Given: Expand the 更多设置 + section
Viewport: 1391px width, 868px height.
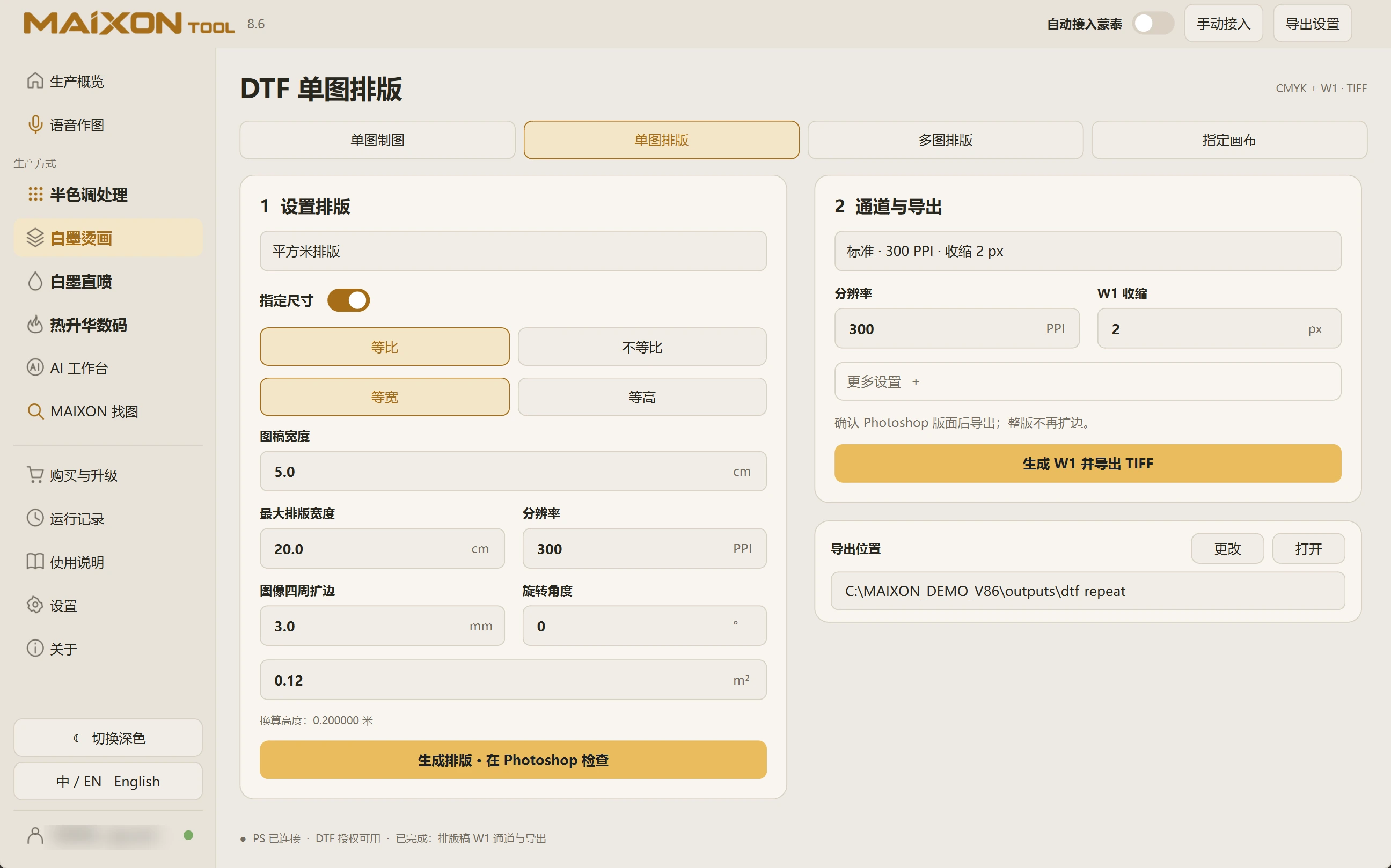Looking at the screenshot, I should [x=1087, y=381].
